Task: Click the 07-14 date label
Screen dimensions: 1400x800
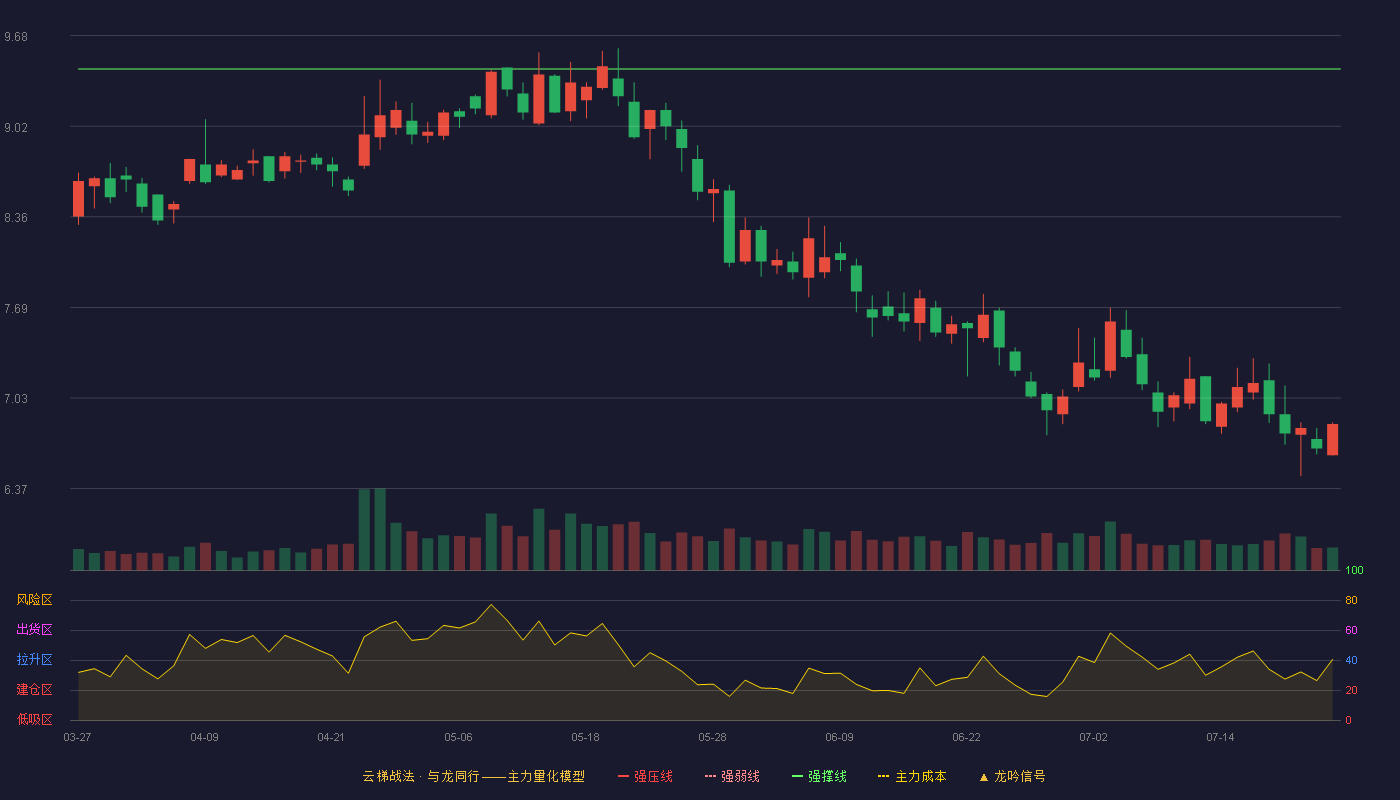Action: pos(1220,737)
